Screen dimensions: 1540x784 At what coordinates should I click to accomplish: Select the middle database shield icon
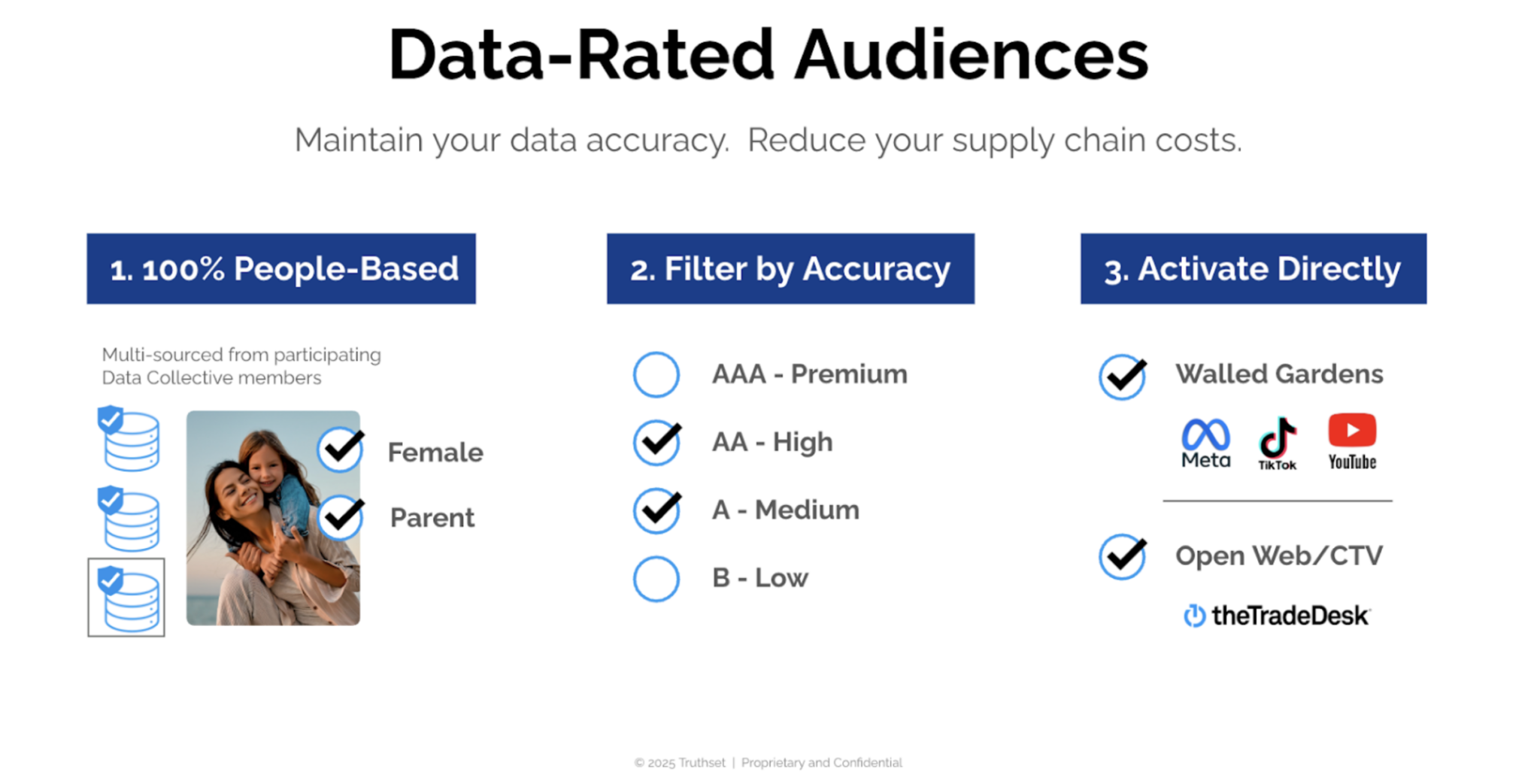point(129,519)
